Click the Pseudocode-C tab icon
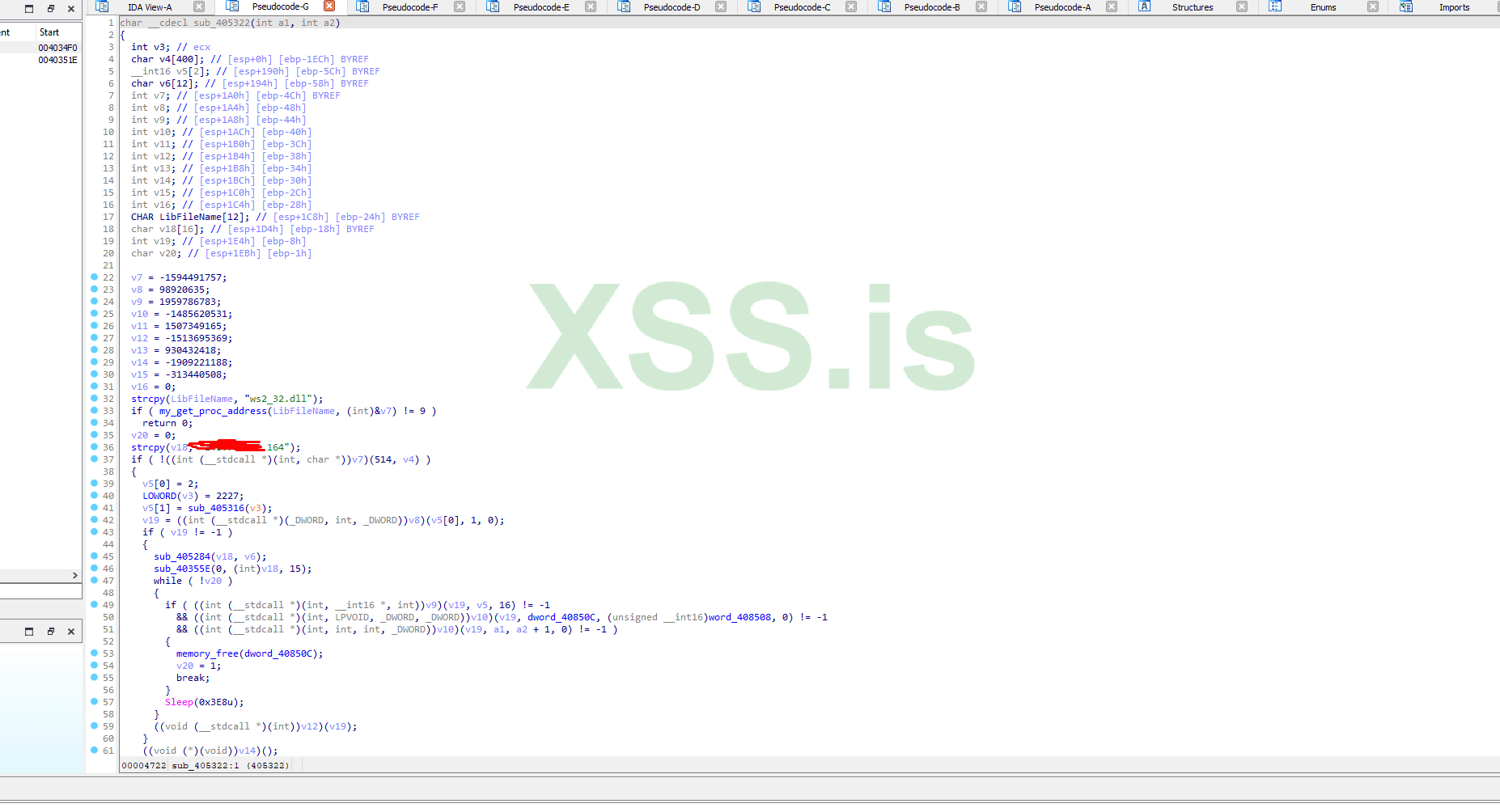This screenshot has width=1500, height=812. (754, 6)
